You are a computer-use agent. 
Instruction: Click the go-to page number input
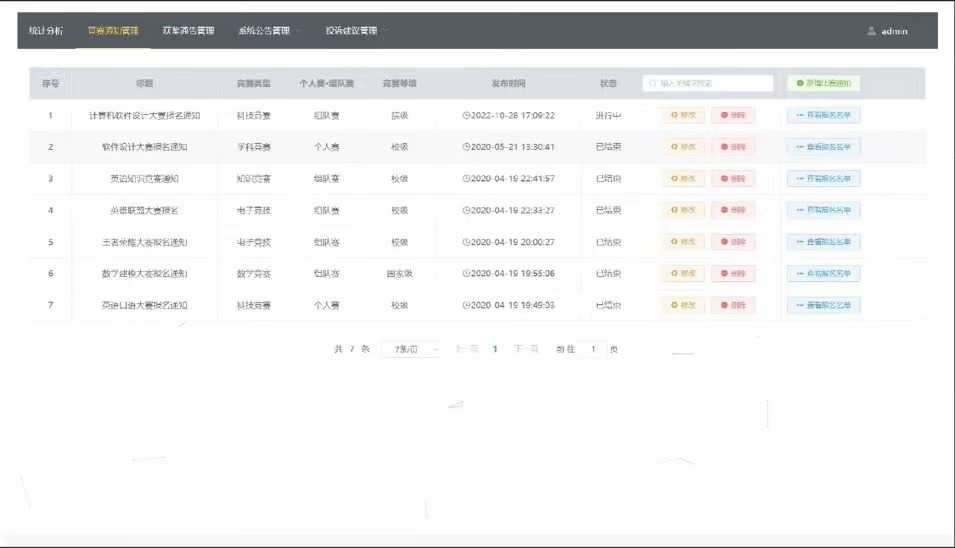(593, 349)
